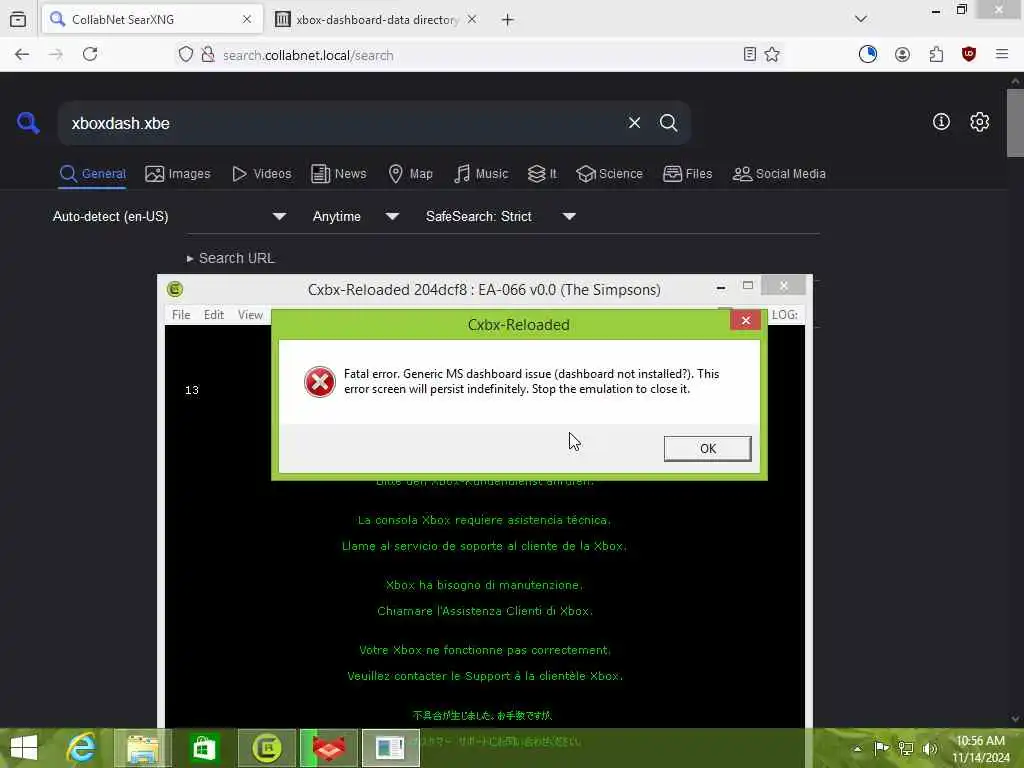Select the Music search category
1024x768 pixels.
481,174
